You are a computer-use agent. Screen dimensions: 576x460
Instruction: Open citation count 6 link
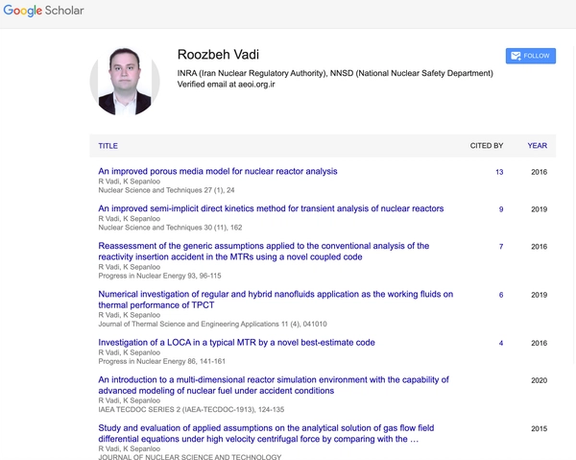(x=501, y=295)
